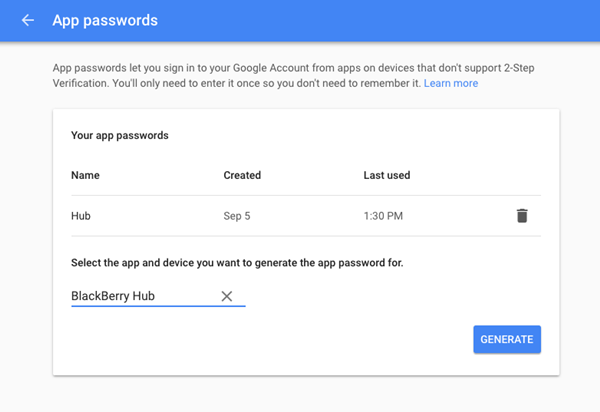Click the Select the app and device prompt
This screenshot has height=412, width=600.
coord(237,263)
